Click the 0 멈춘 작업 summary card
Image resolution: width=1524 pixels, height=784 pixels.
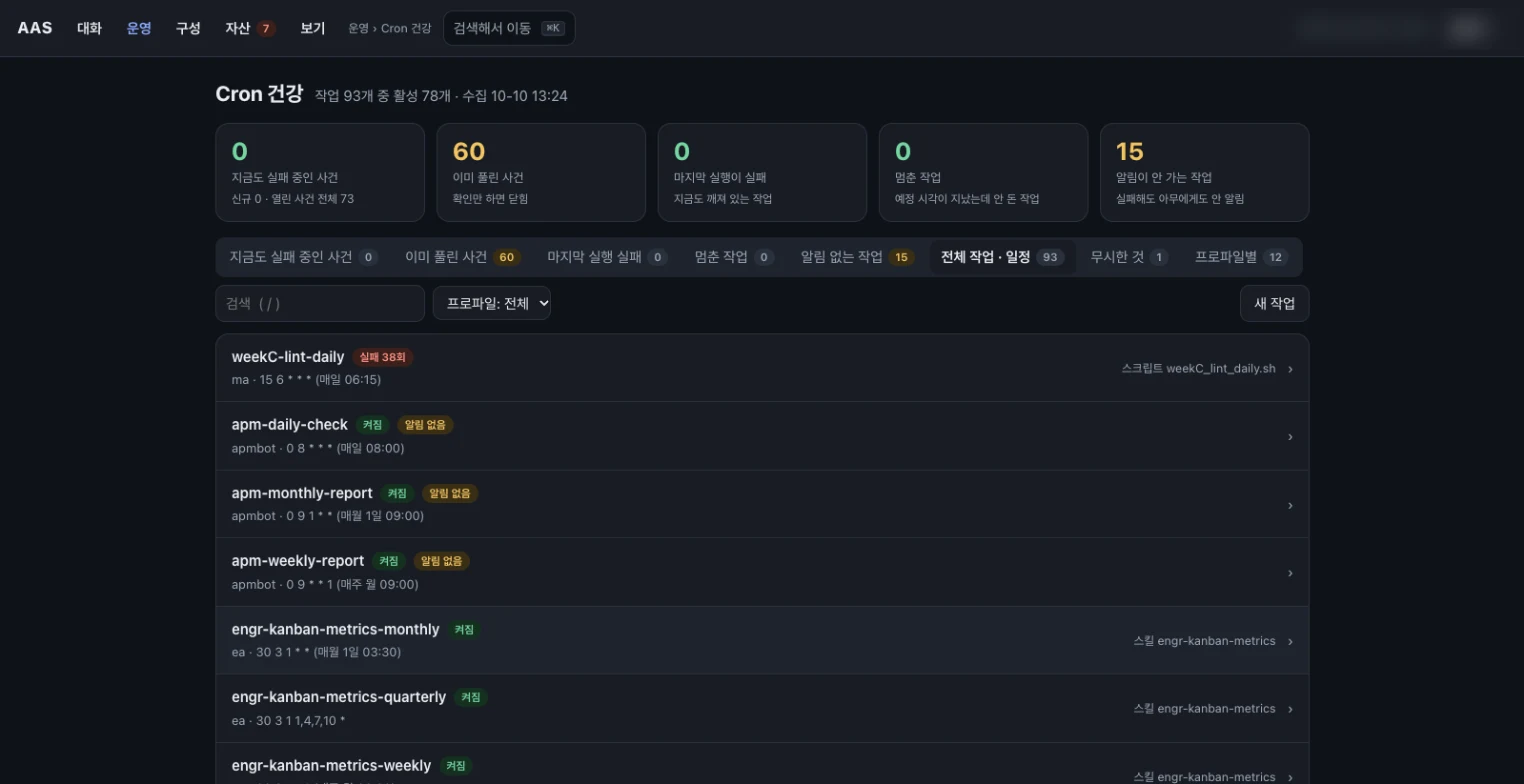tap(983, 172)
